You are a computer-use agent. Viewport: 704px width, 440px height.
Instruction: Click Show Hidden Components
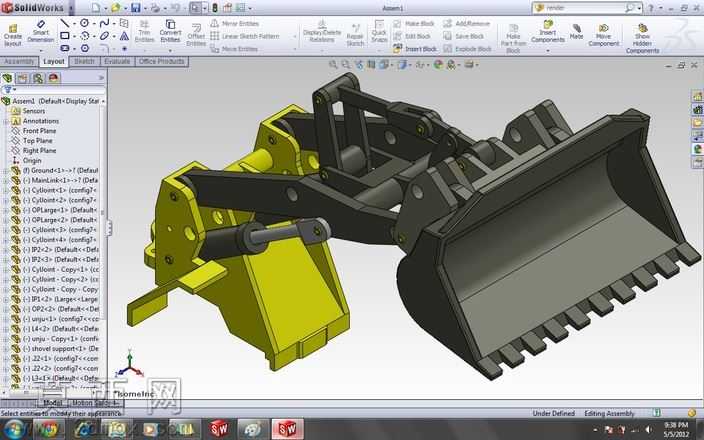tap(642, 39)
